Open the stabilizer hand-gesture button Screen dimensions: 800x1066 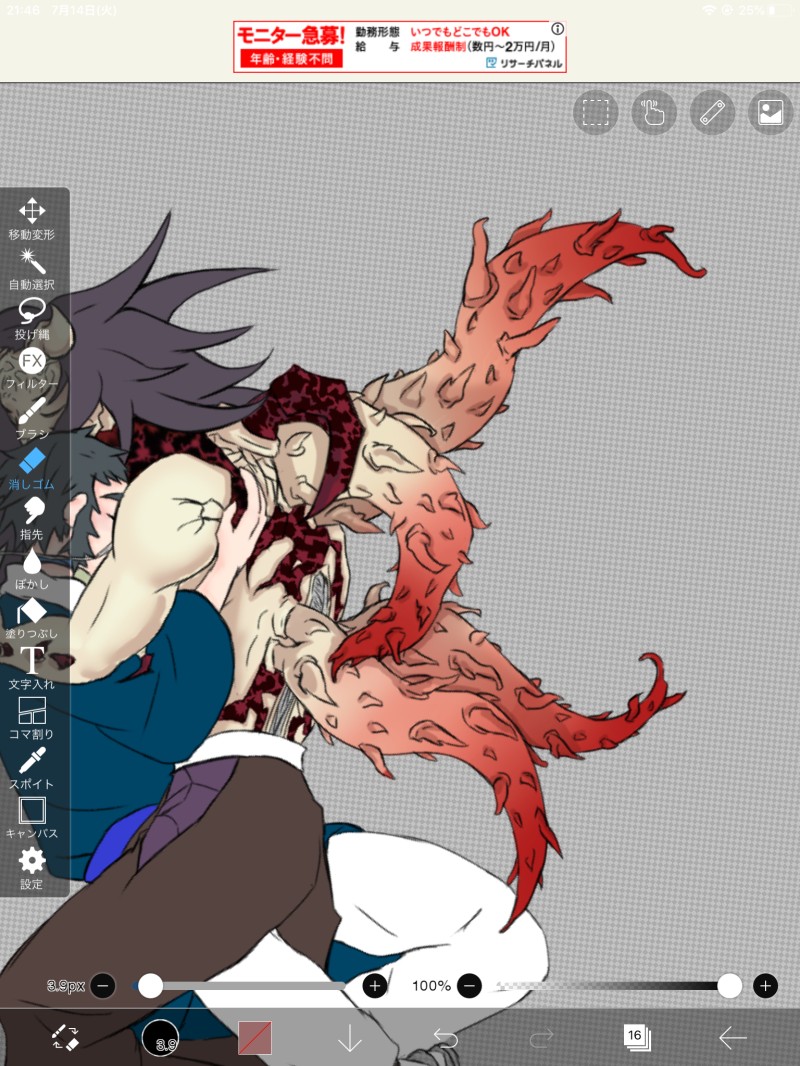pos(654,112)
